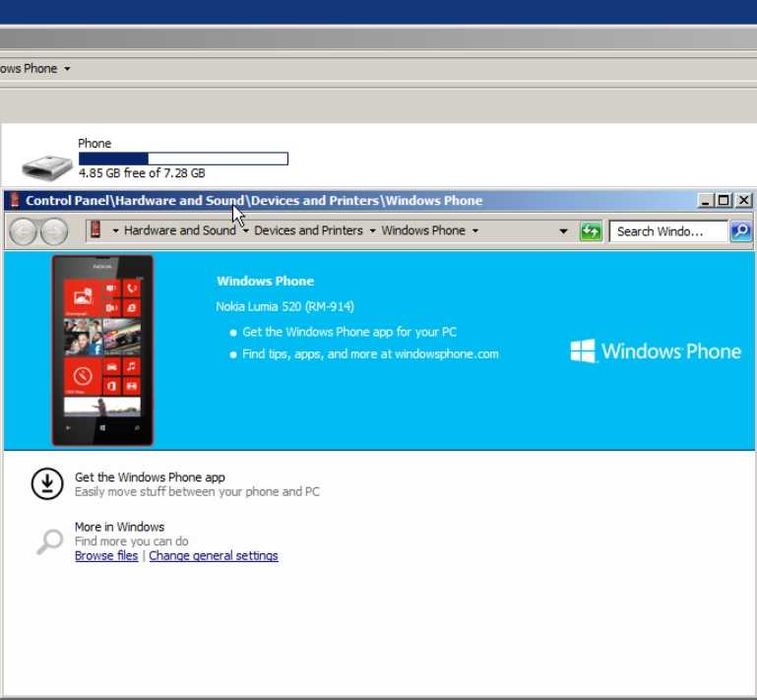Click the Windows Phone logo
The image size is (757, 700).
[655, 351]
